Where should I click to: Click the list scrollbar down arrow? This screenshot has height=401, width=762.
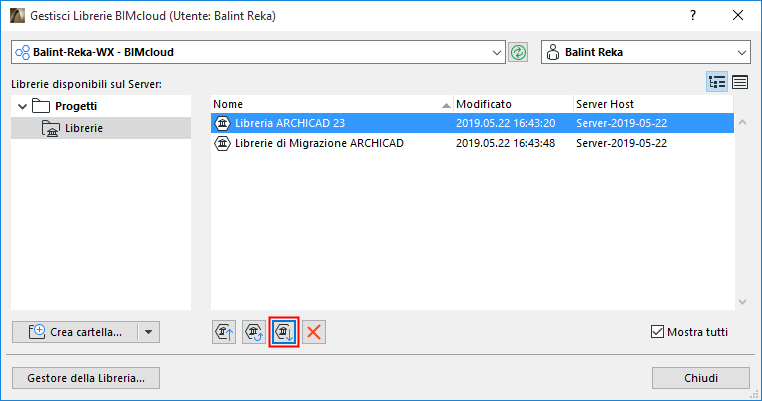pyautogui.click(x=742, y=302)
